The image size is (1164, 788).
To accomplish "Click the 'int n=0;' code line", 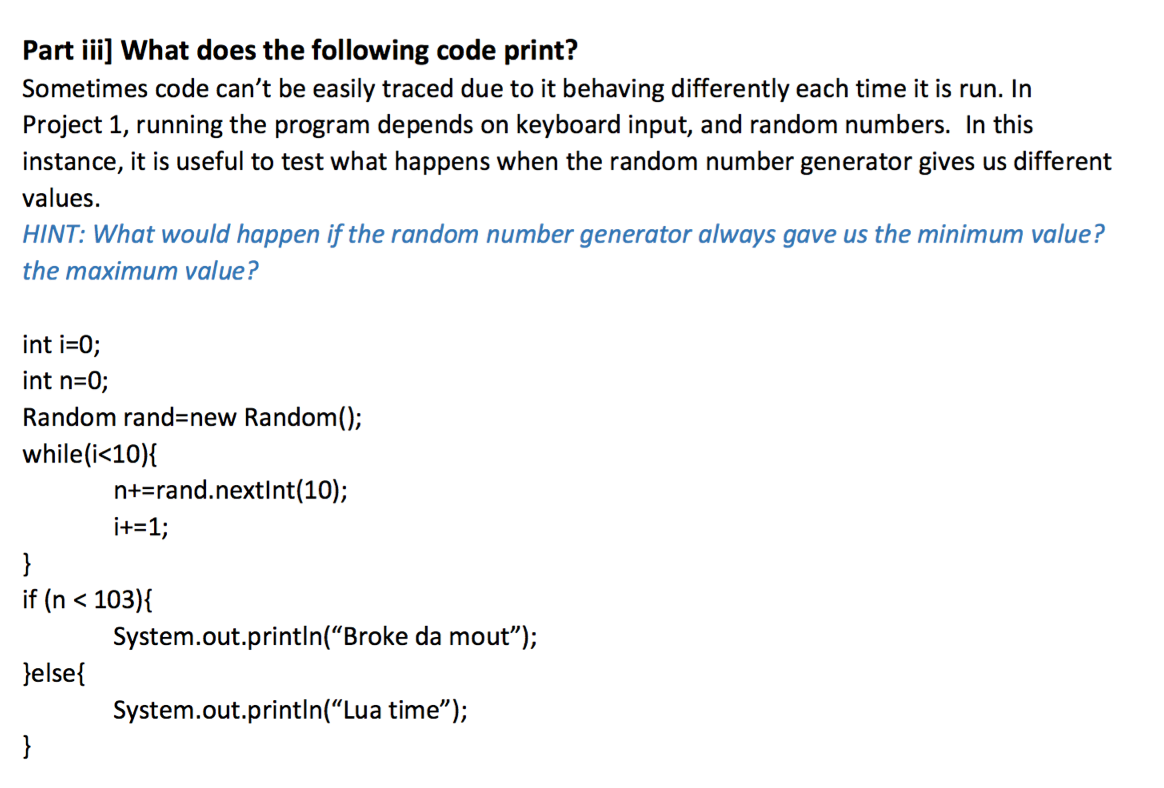I will (65, 381).
